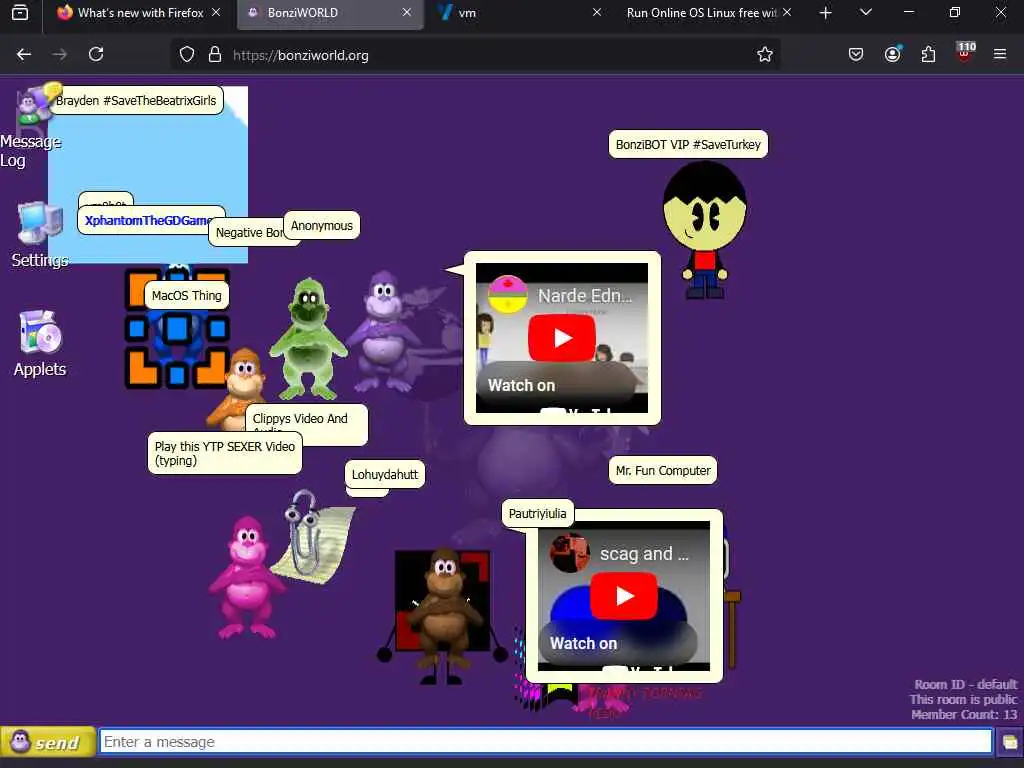Click the Room ID - default text
This screenshot has height=768, width=1024.
click(965, 684)
